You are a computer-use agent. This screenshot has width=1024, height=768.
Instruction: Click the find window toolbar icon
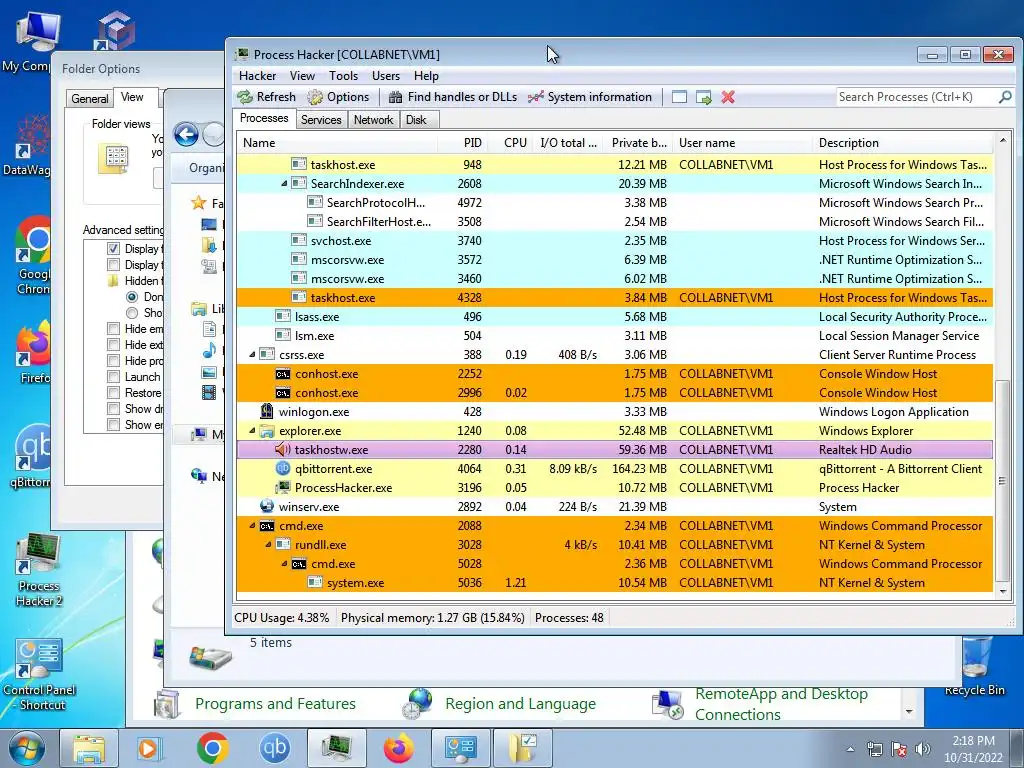pyautogui.click(x=679, y=97)
